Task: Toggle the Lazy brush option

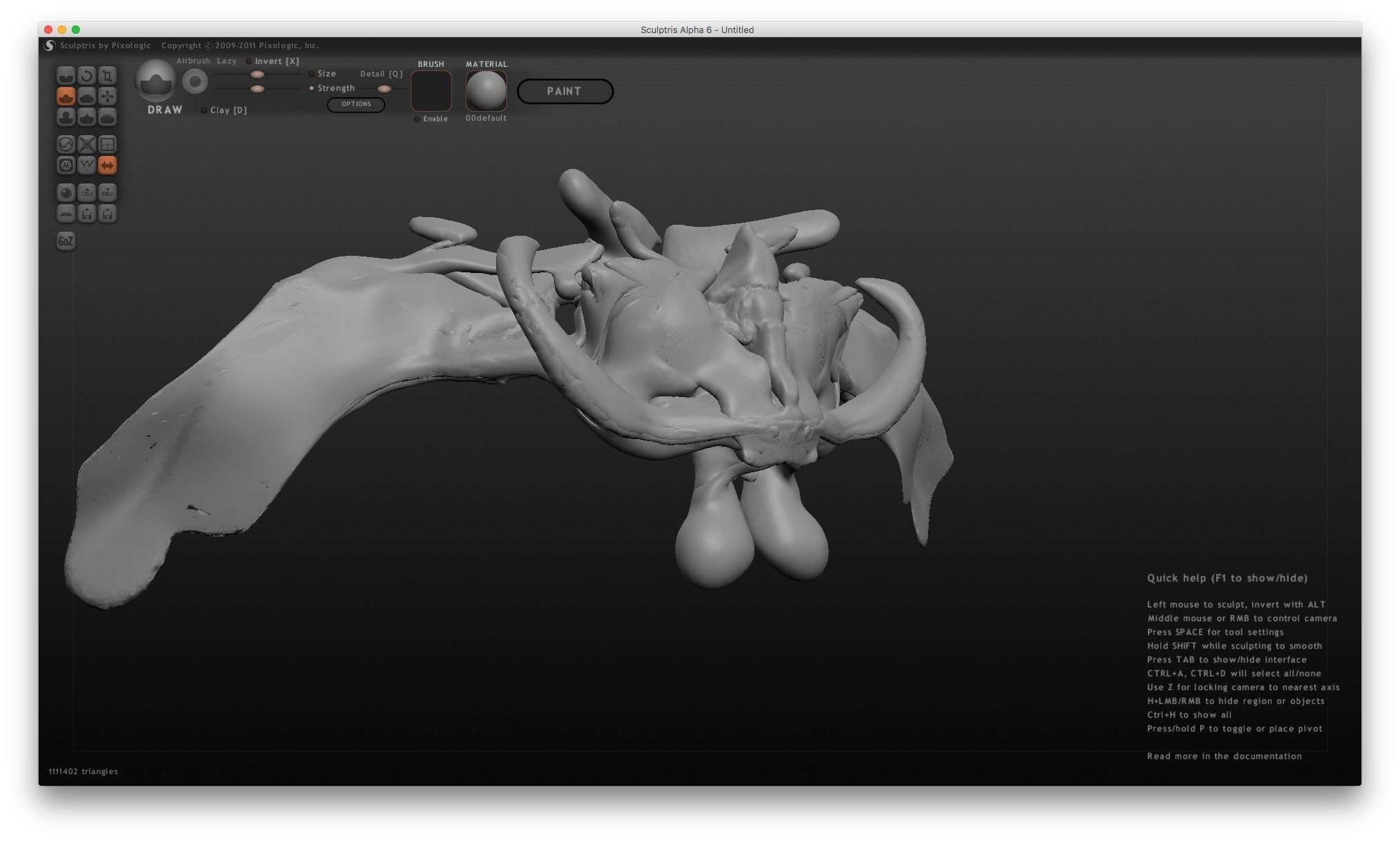Action: 227,61
